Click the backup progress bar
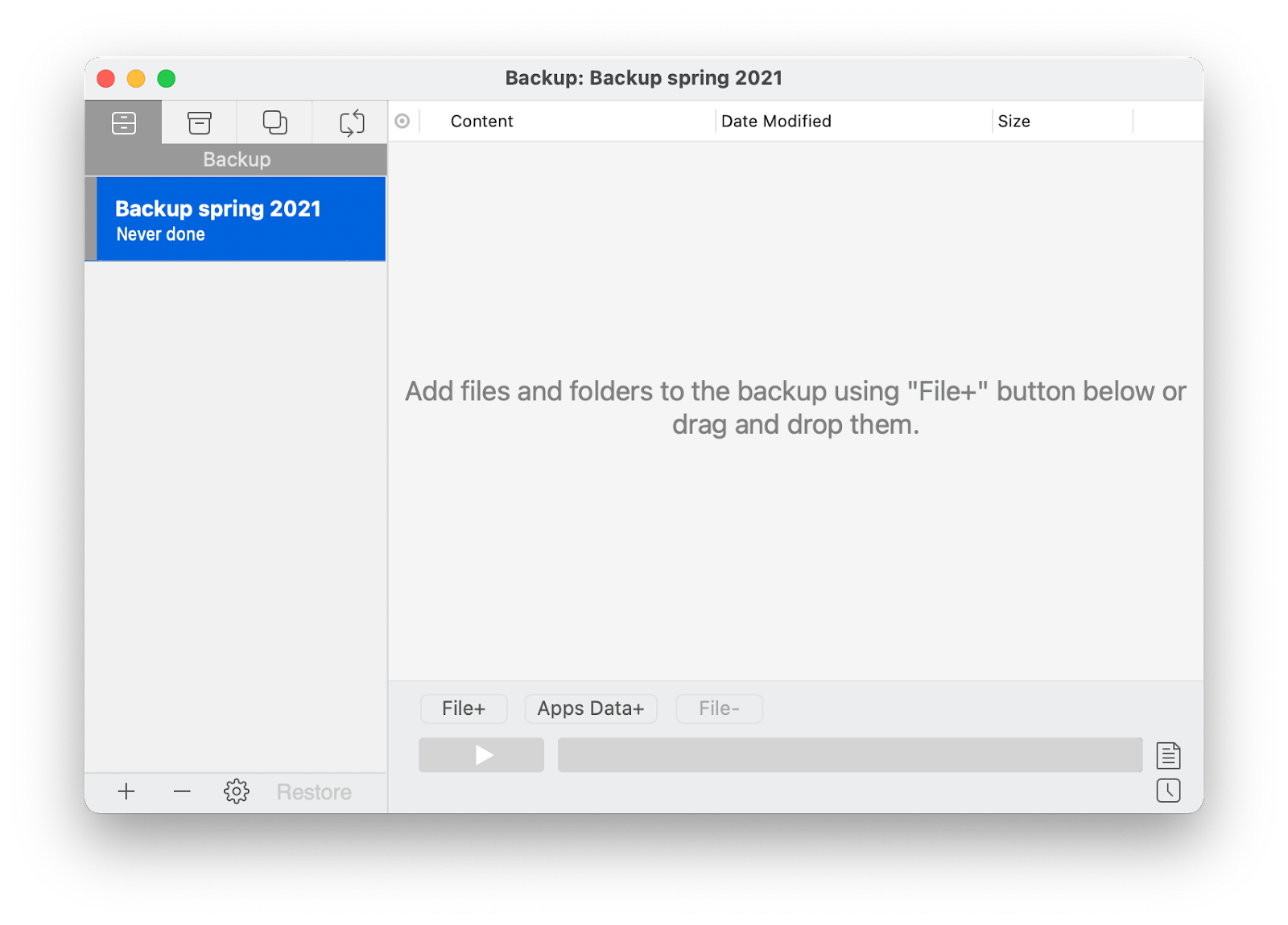1288x925 pixels. coord(849,754)
